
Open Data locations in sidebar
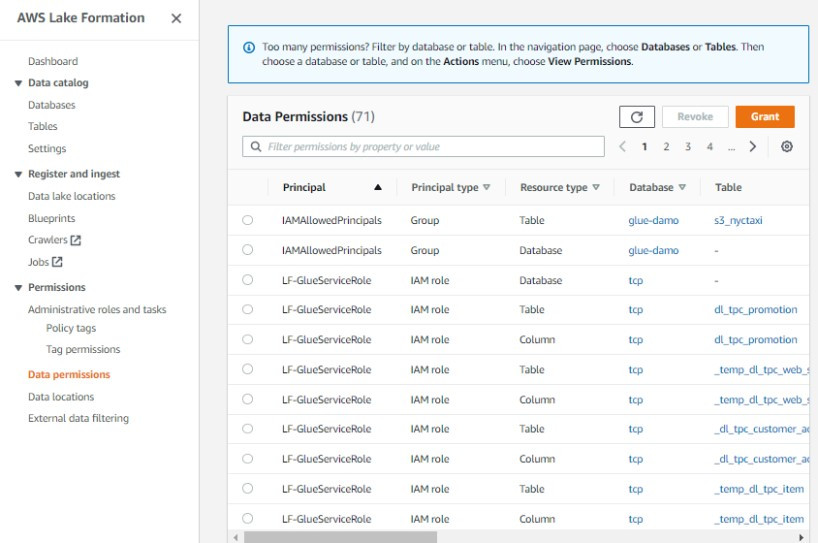61,397
